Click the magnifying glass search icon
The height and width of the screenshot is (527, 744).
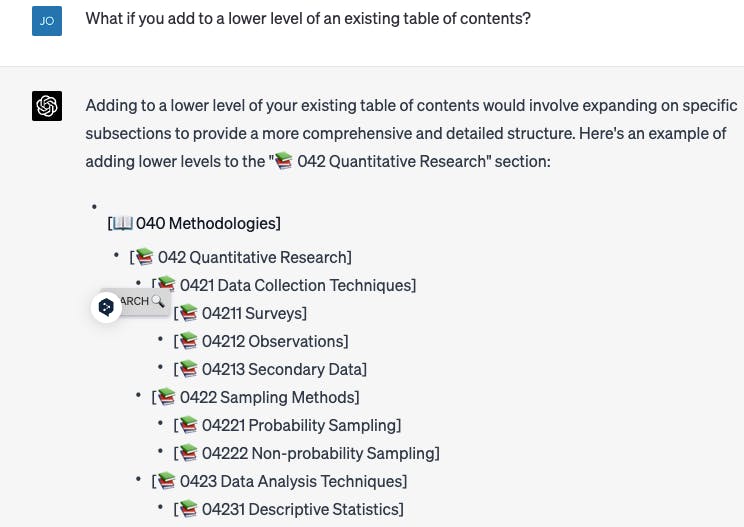pos(158,301)
